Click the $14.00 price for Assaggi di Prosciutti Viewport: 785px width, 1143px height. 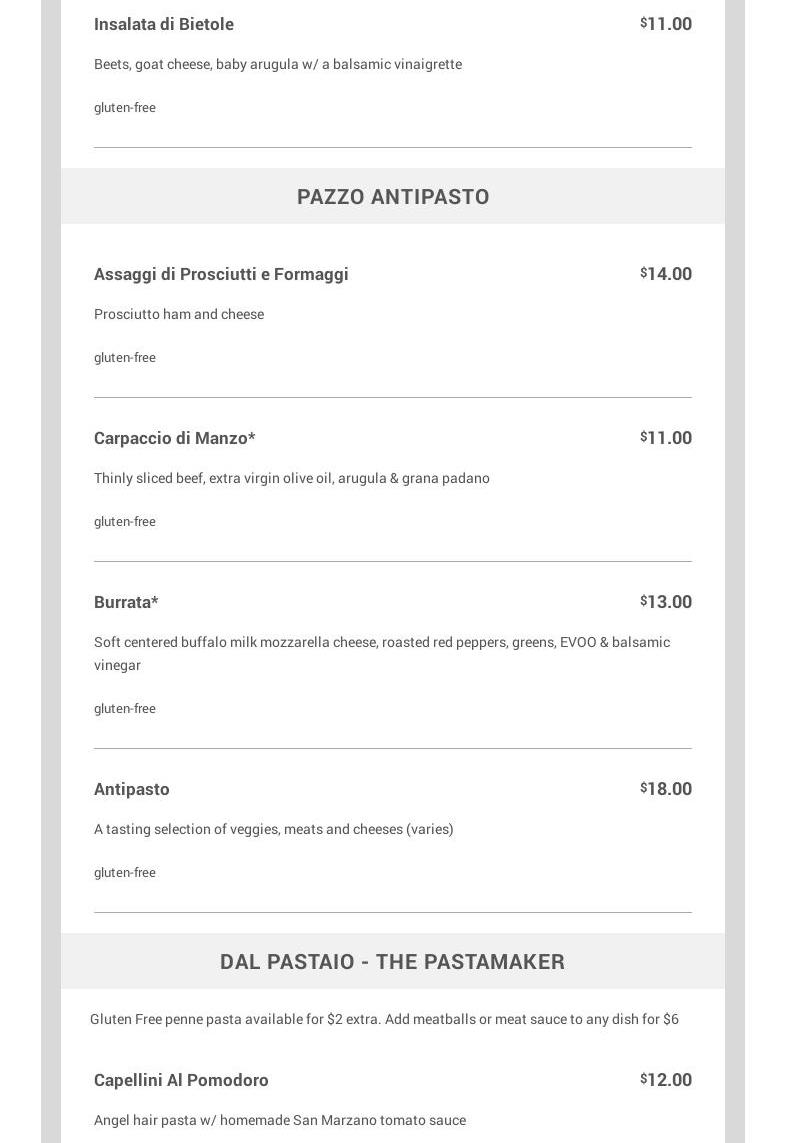666,274
